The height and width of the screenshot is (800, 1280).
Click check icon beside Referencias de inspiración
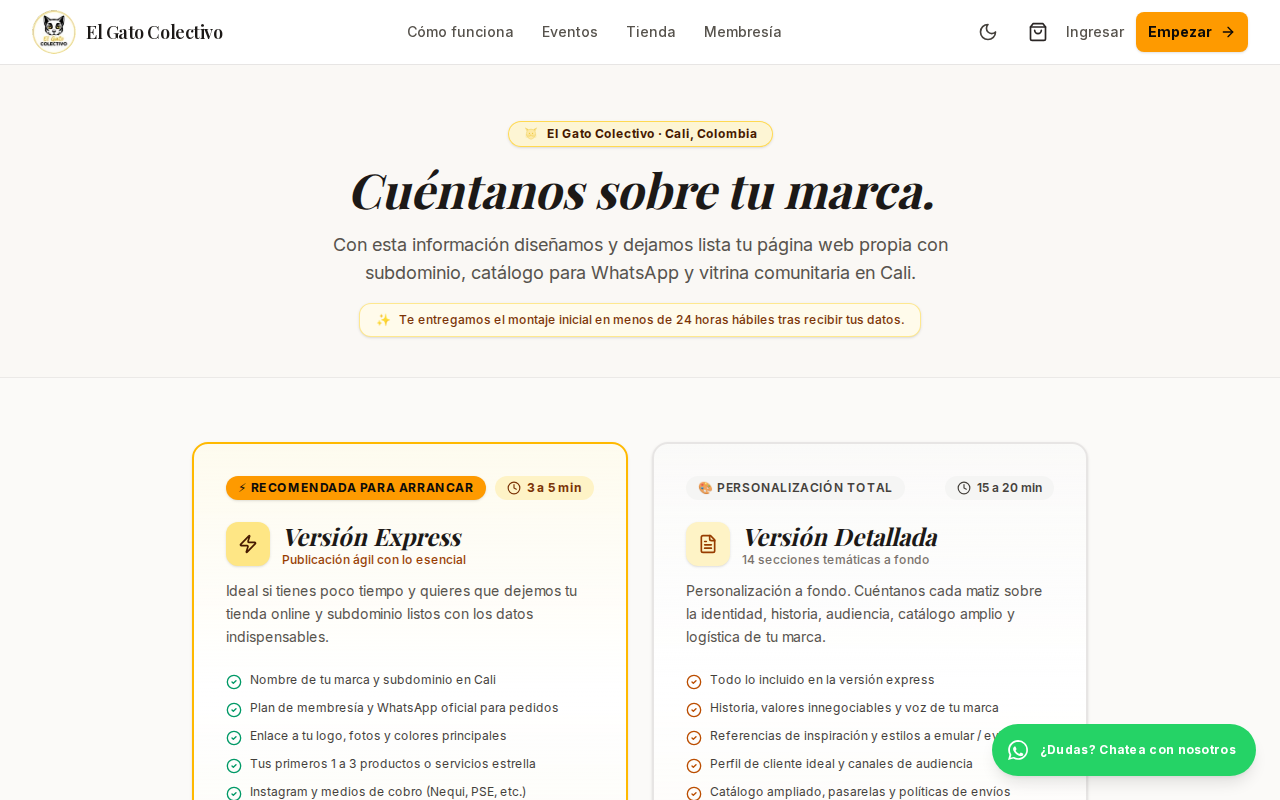694,738
